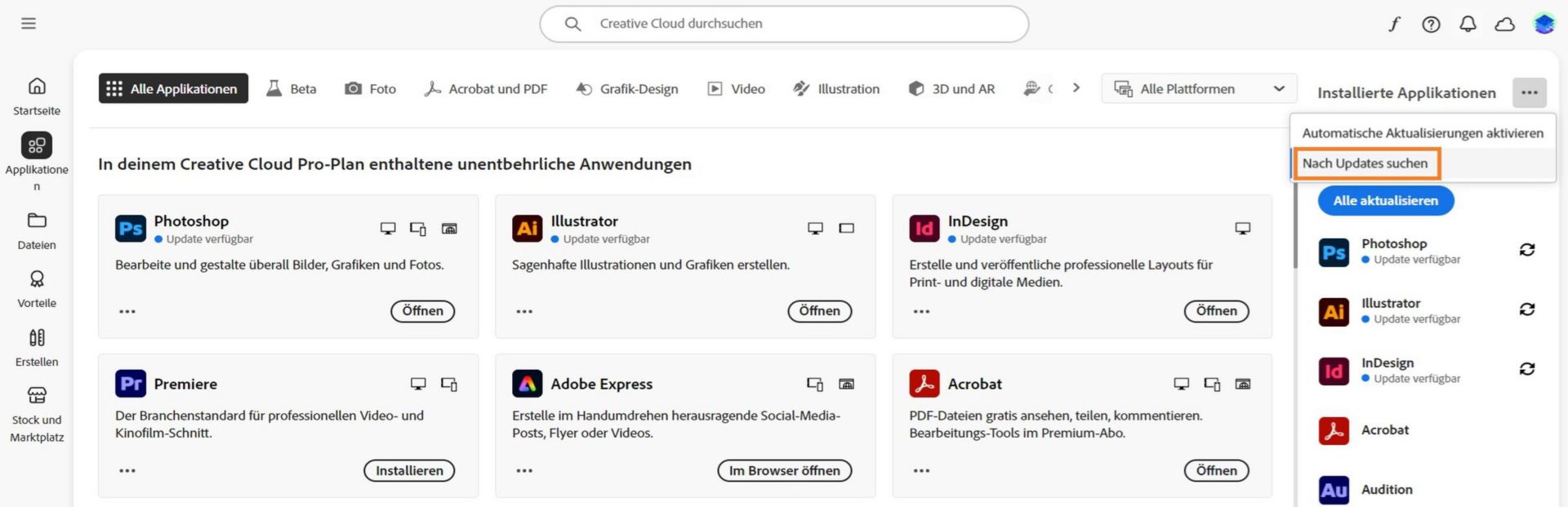Viewport: 1568px width, 507px height.
Task: Click desktop platform icon on InDesign card
Action: click(x=1242, y=229)
